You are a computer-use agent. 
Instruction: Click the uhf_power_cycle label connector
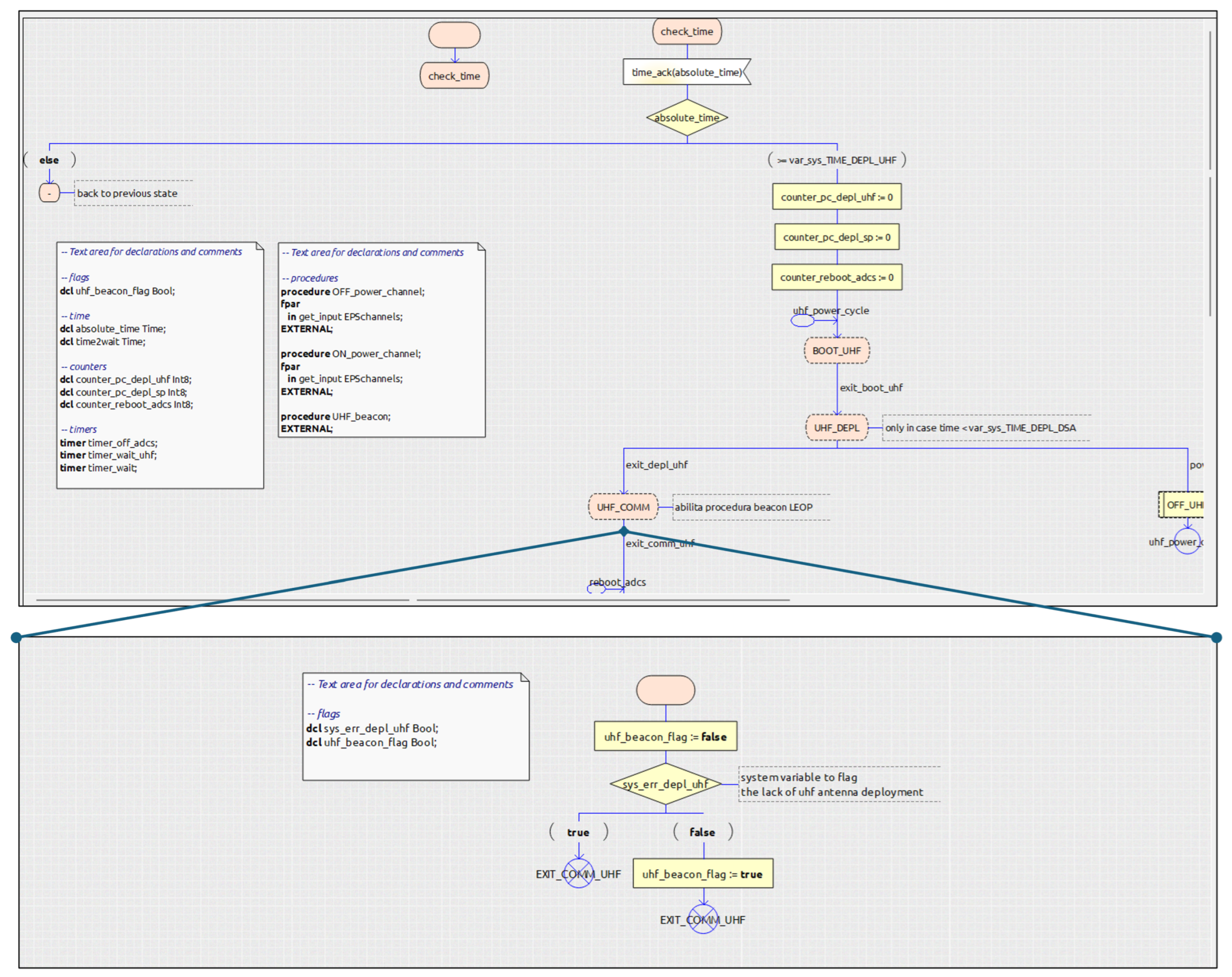(802, 321)
